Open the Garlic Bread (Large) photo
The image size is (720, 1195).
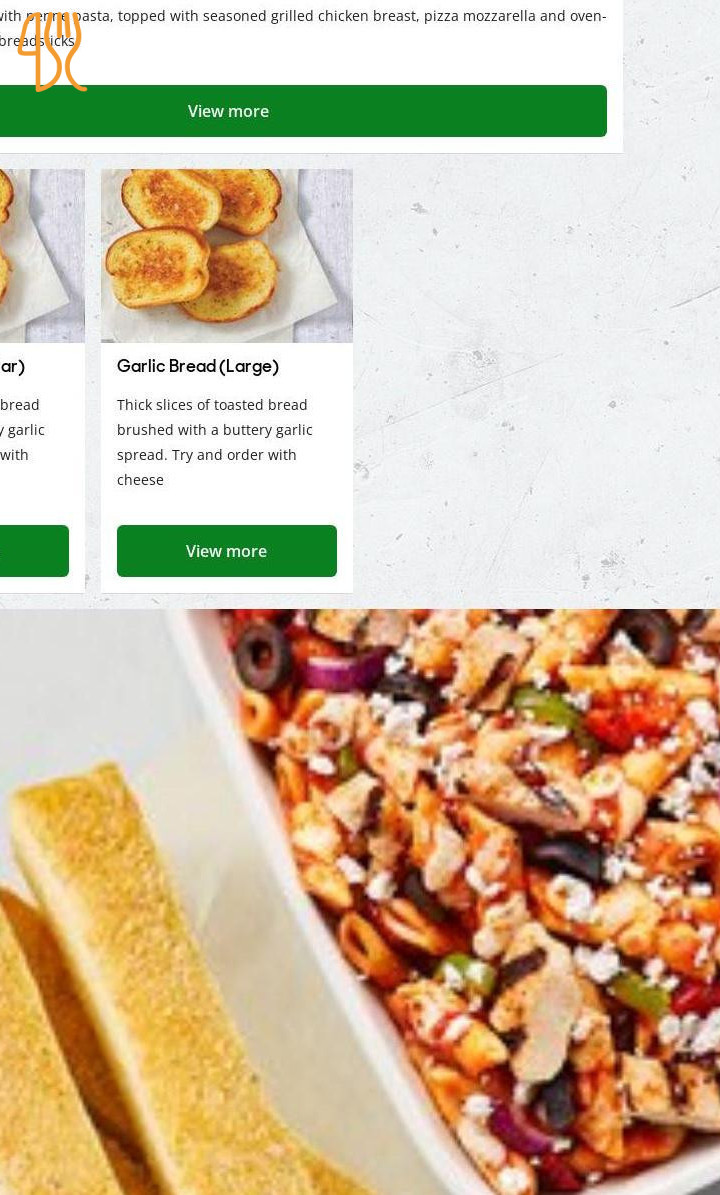(x=226, y=256)
